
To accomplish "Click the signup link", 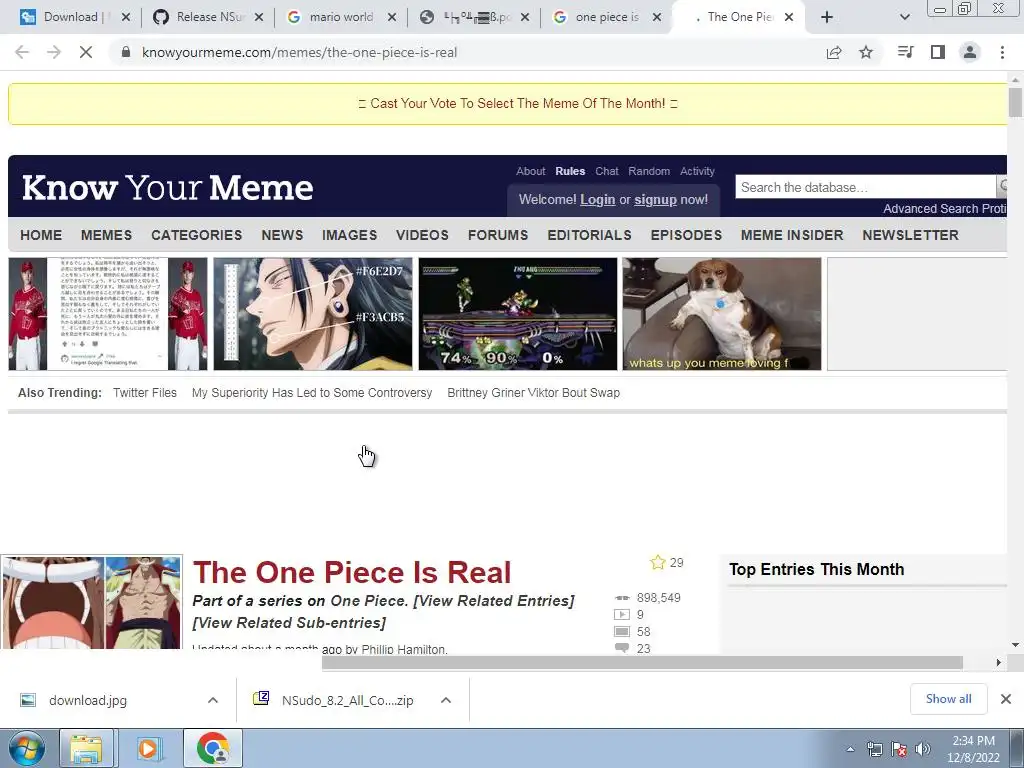I will [655, 200].
